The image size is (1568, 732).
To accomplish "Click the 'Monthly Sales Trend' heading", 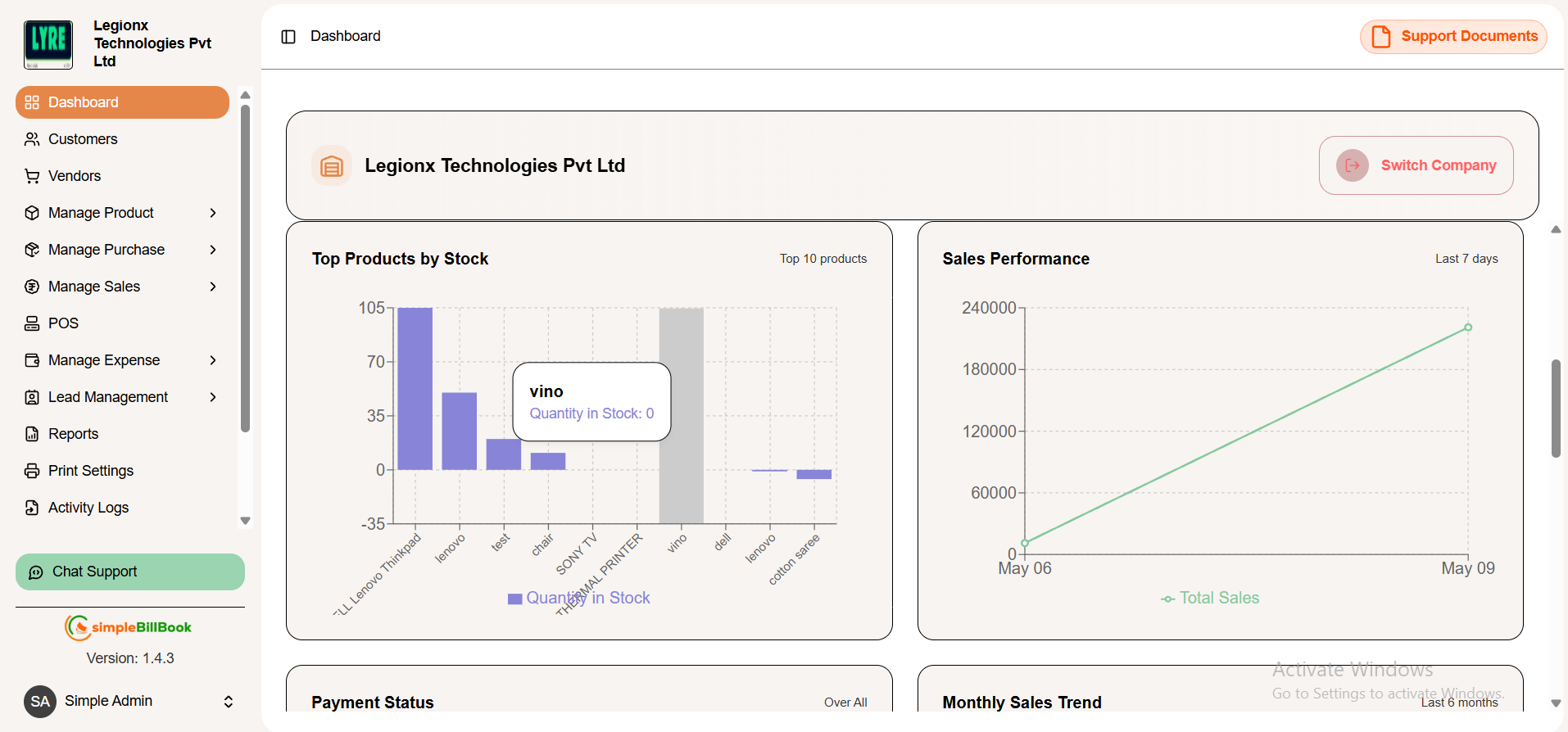I will (x=1022, y=703).
